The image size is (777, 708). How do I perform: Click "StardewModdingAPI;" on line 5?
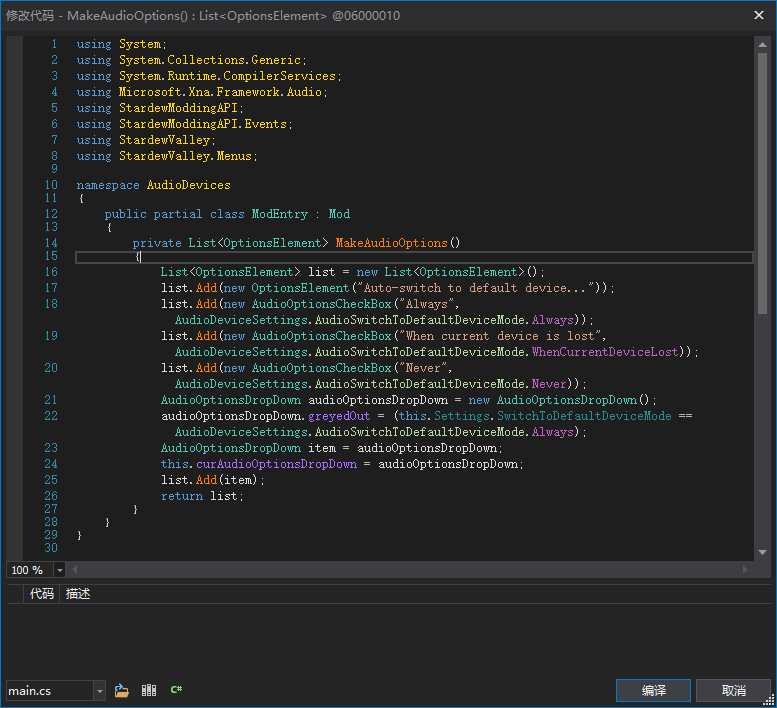click(181, 108)
